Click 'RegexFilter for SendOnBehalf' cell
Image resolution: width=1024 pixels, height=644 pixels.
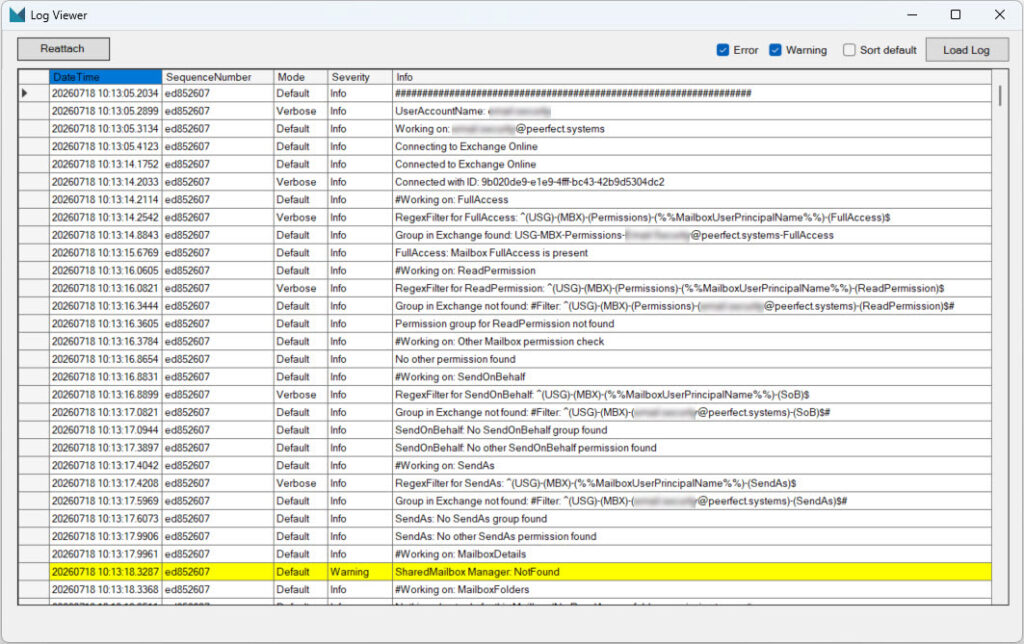pos(692,395)
